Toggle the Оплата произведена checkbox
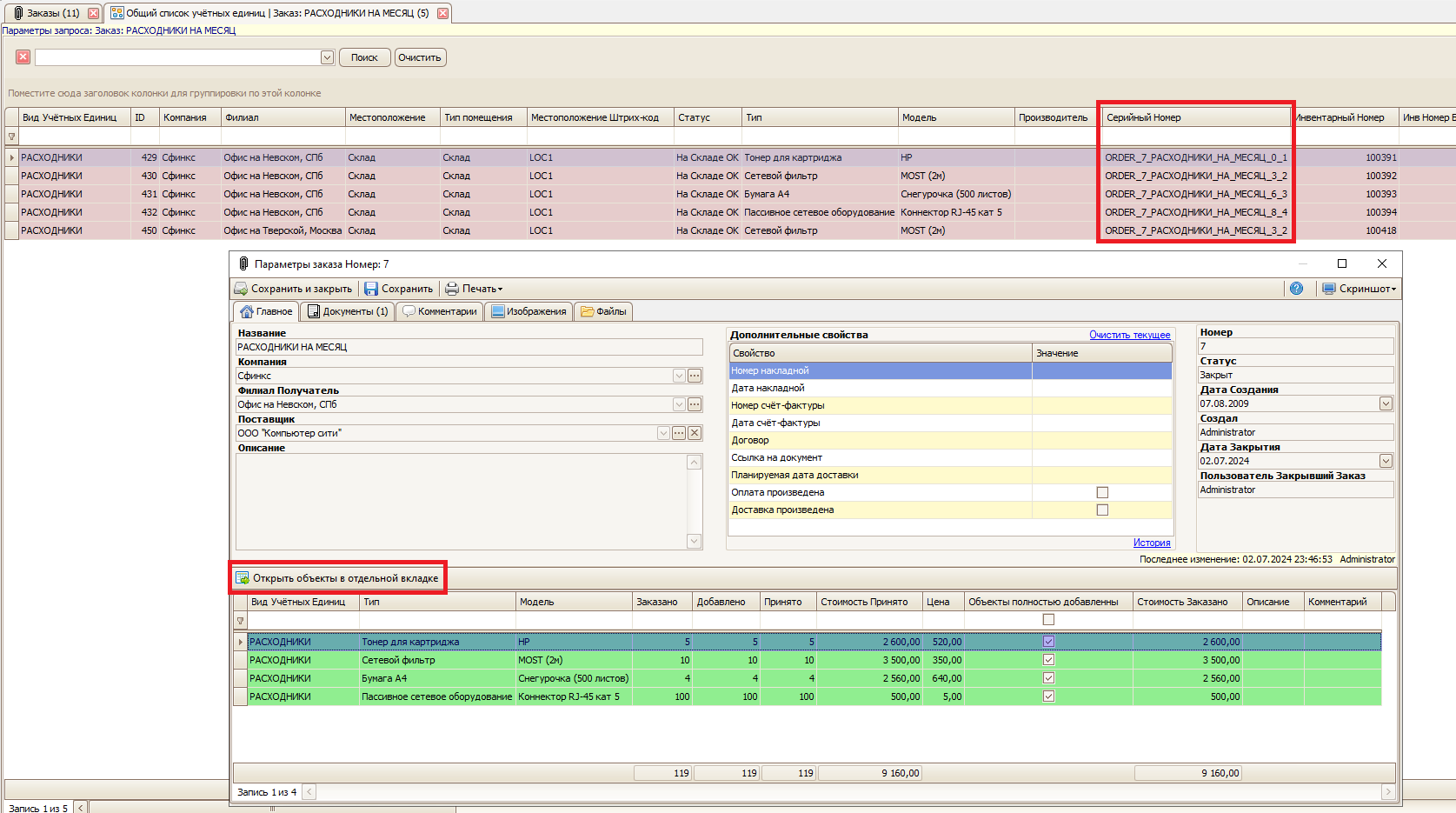The width and height of the screenshot is (1456, 813). coord(1102,492)
